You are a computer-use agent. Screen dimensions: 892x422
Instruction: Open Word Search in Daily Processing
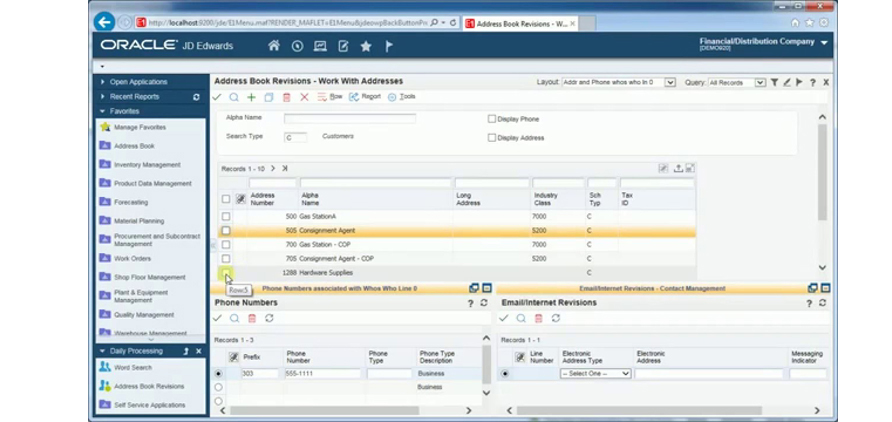[133, 368]
